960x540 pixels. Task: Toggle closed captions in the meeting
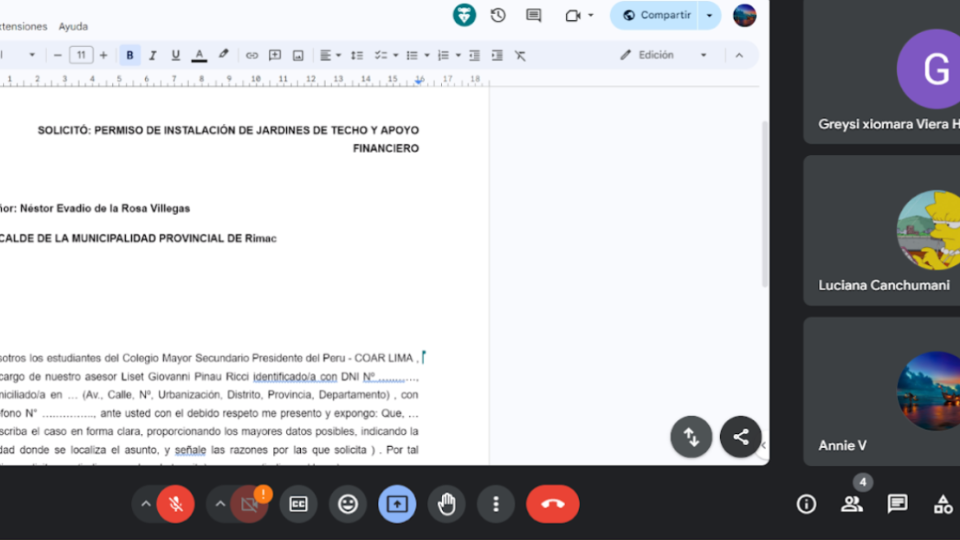(x=298, y=504)
